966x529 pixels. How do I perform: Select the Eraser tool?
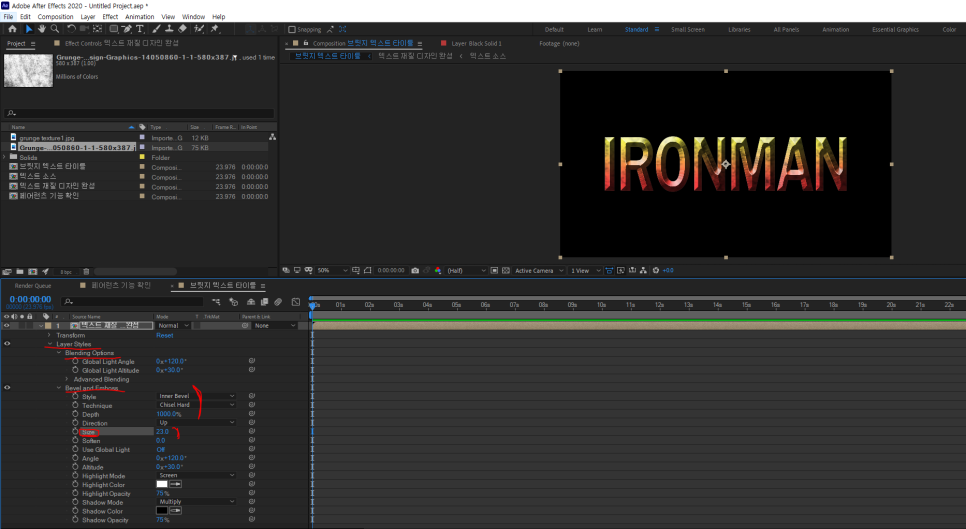182,29
